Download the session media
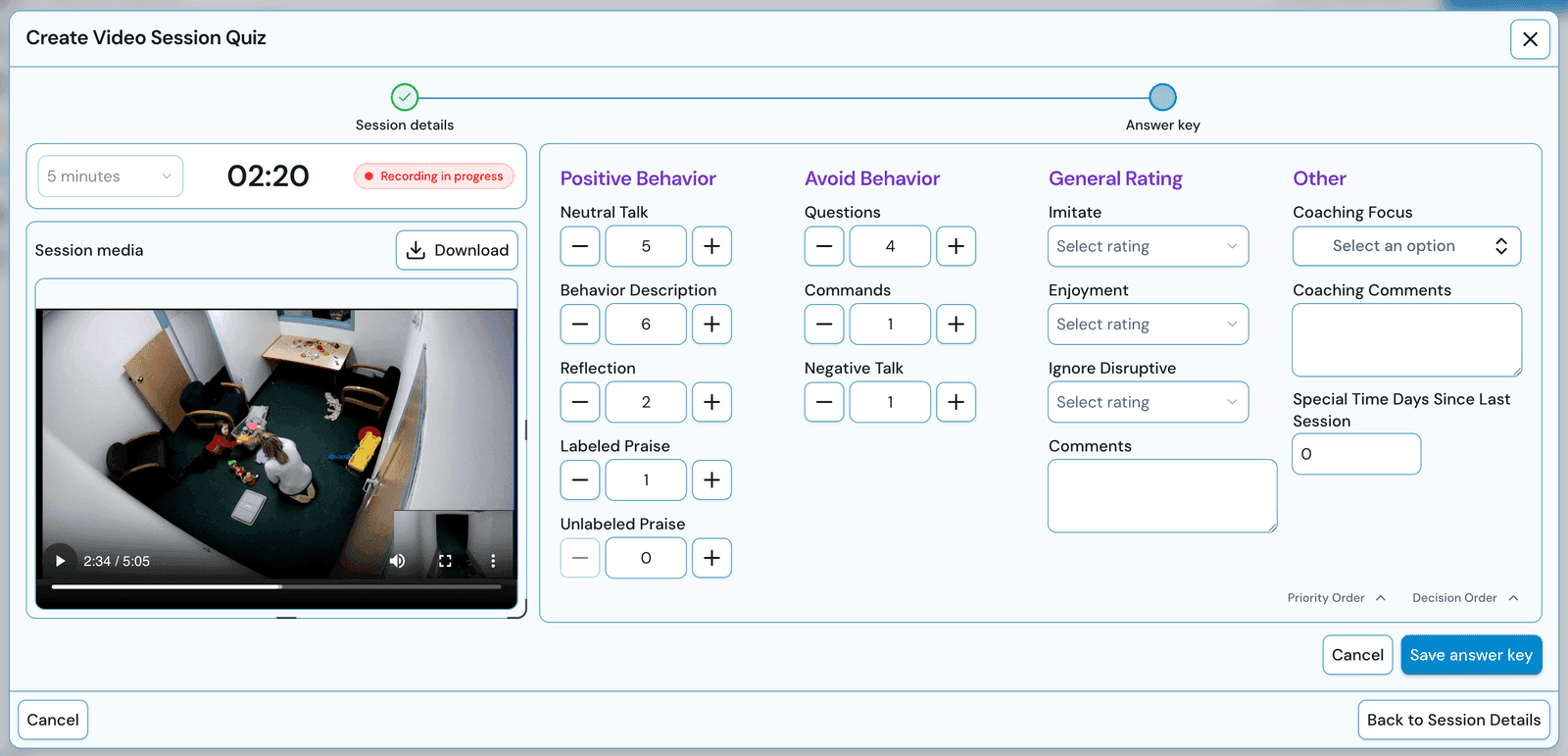 (x=457, y=250)
